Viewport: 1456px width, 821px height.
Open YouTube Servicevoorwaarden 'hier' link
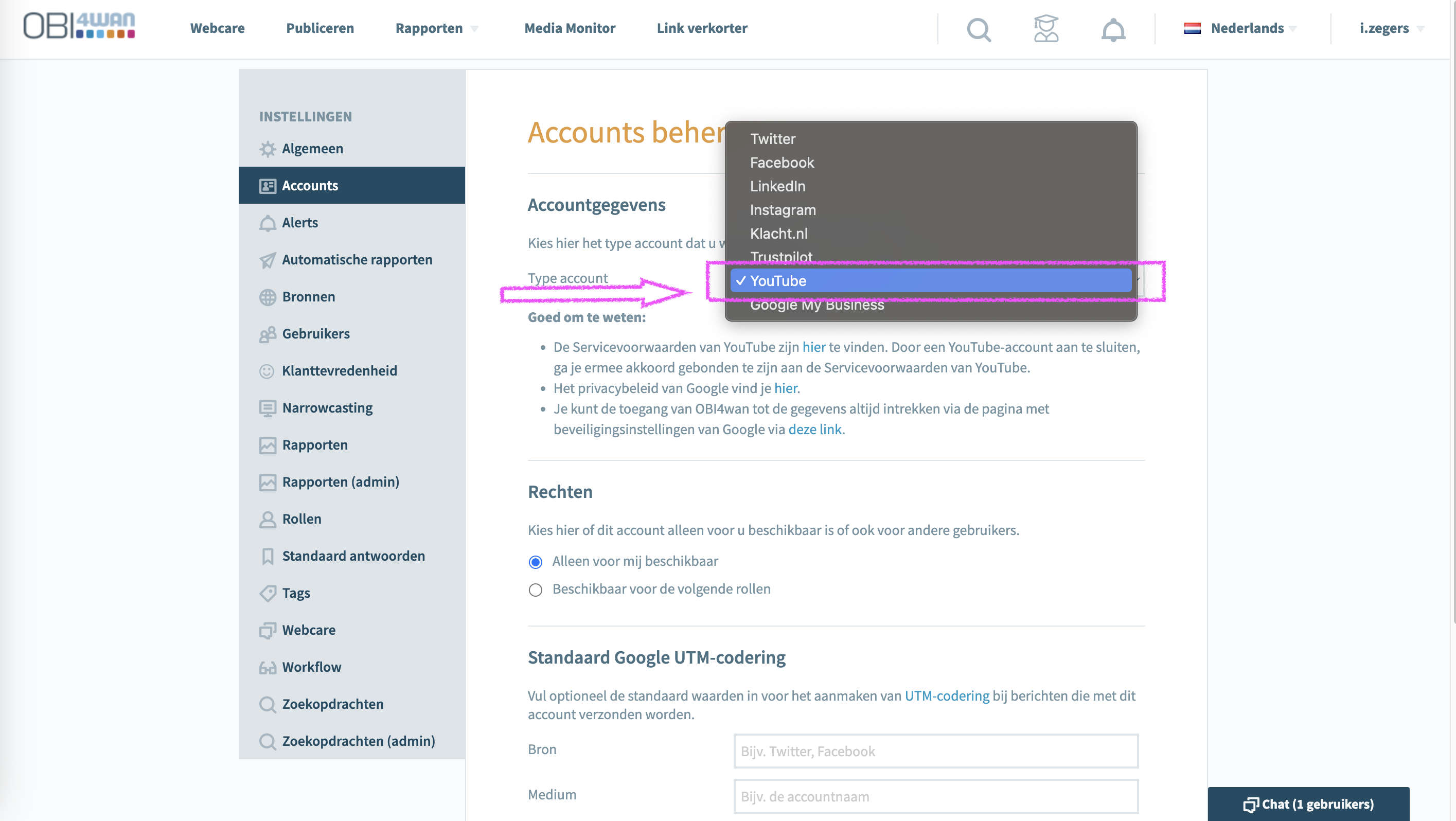[814, 348]
